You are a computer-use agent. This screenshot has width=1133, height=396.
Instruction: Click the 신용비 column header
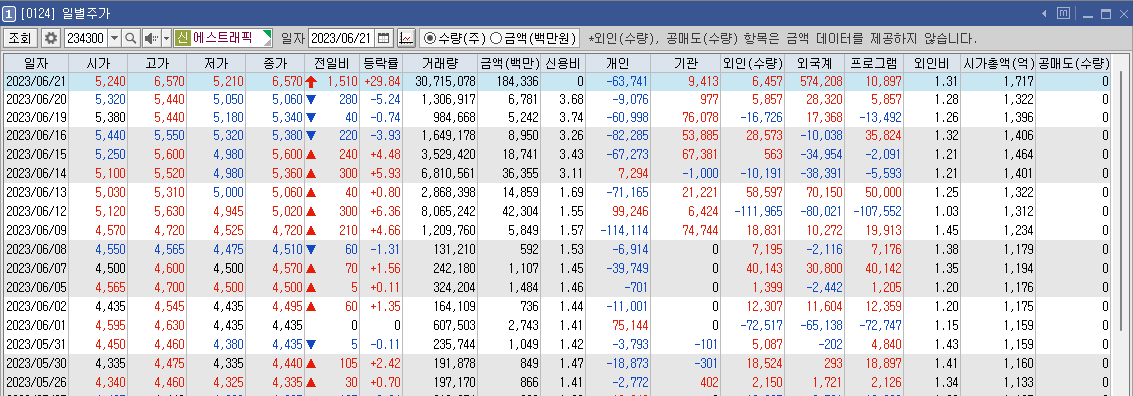[563, 64]
